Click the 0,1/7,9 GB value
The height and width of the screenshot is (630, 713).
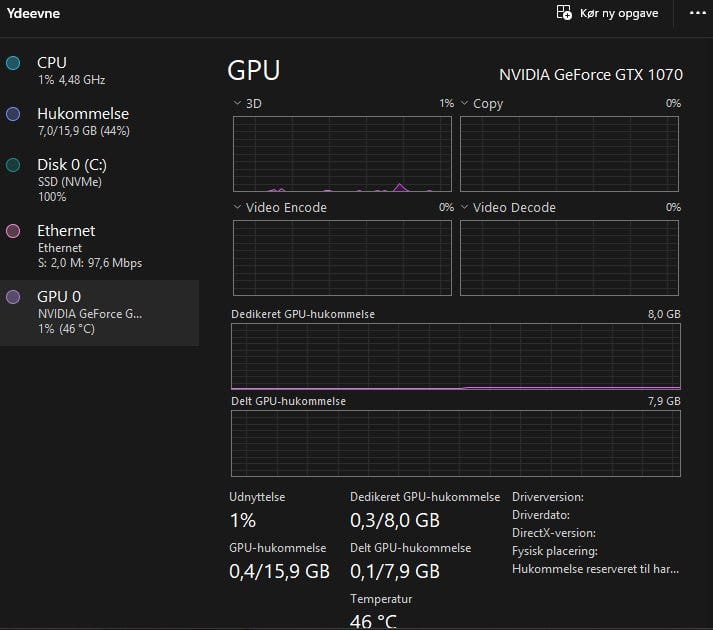pyautogui.click(x=395, y=571)
